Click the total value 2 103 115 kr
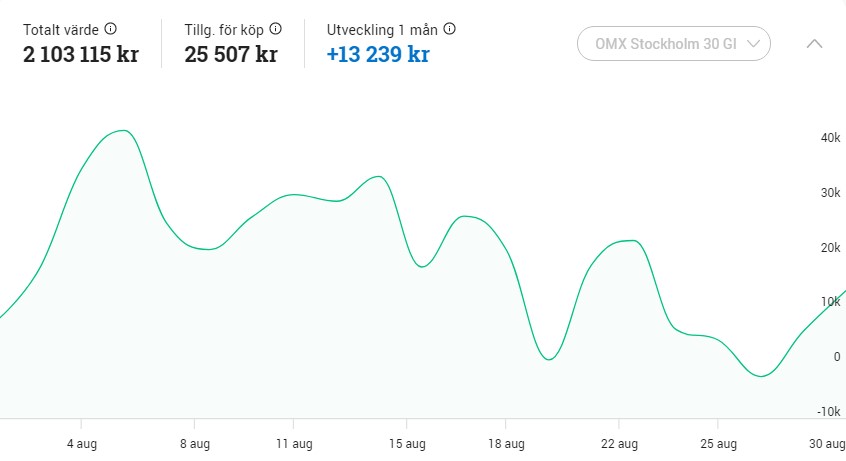Viewport: 846px width, 461px height. pos(81,54)
